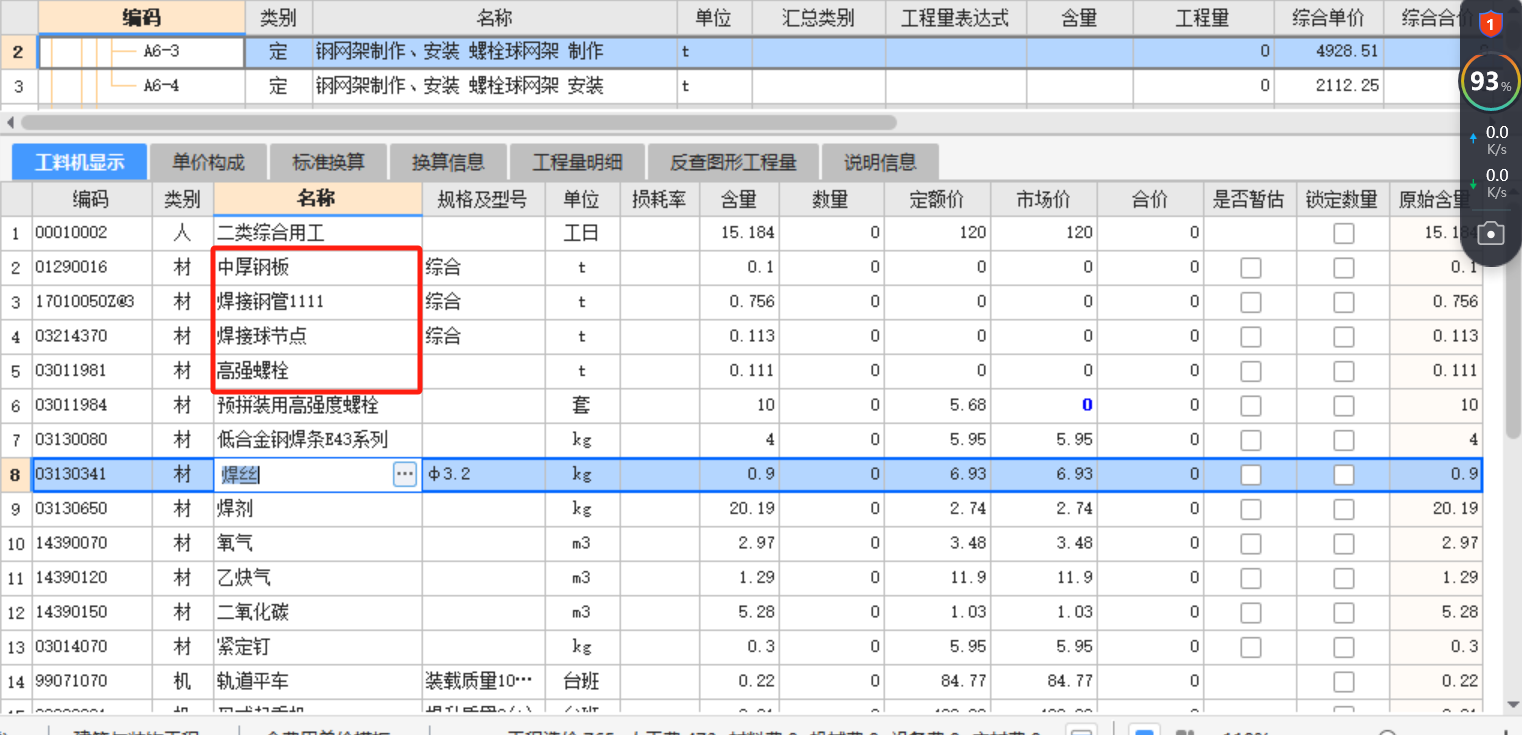
Task: Click the 高强螺栓 name cell
Action: tap(318, 371)
